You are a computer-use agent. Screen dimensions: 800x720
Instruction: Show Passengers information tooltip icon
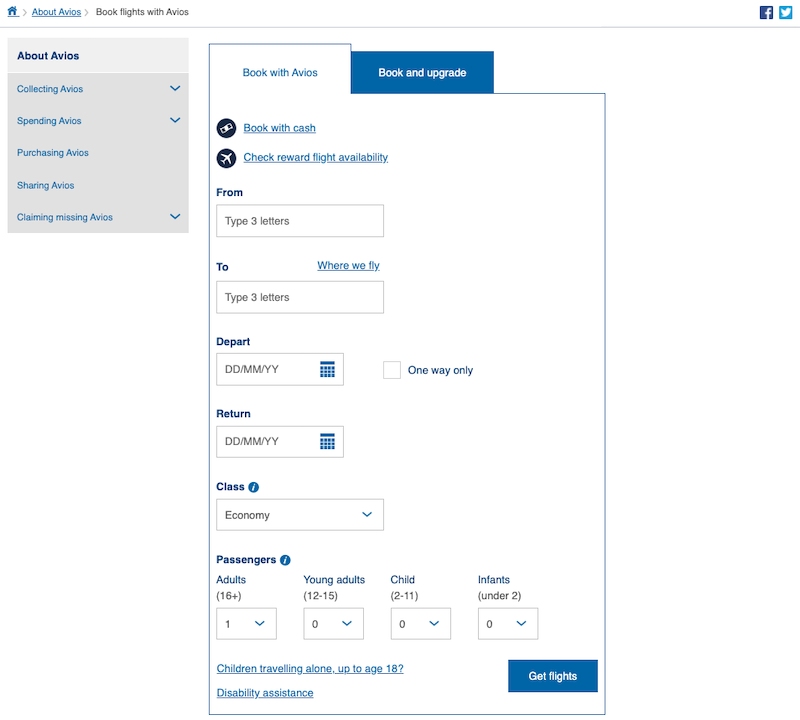coord(285,560)
